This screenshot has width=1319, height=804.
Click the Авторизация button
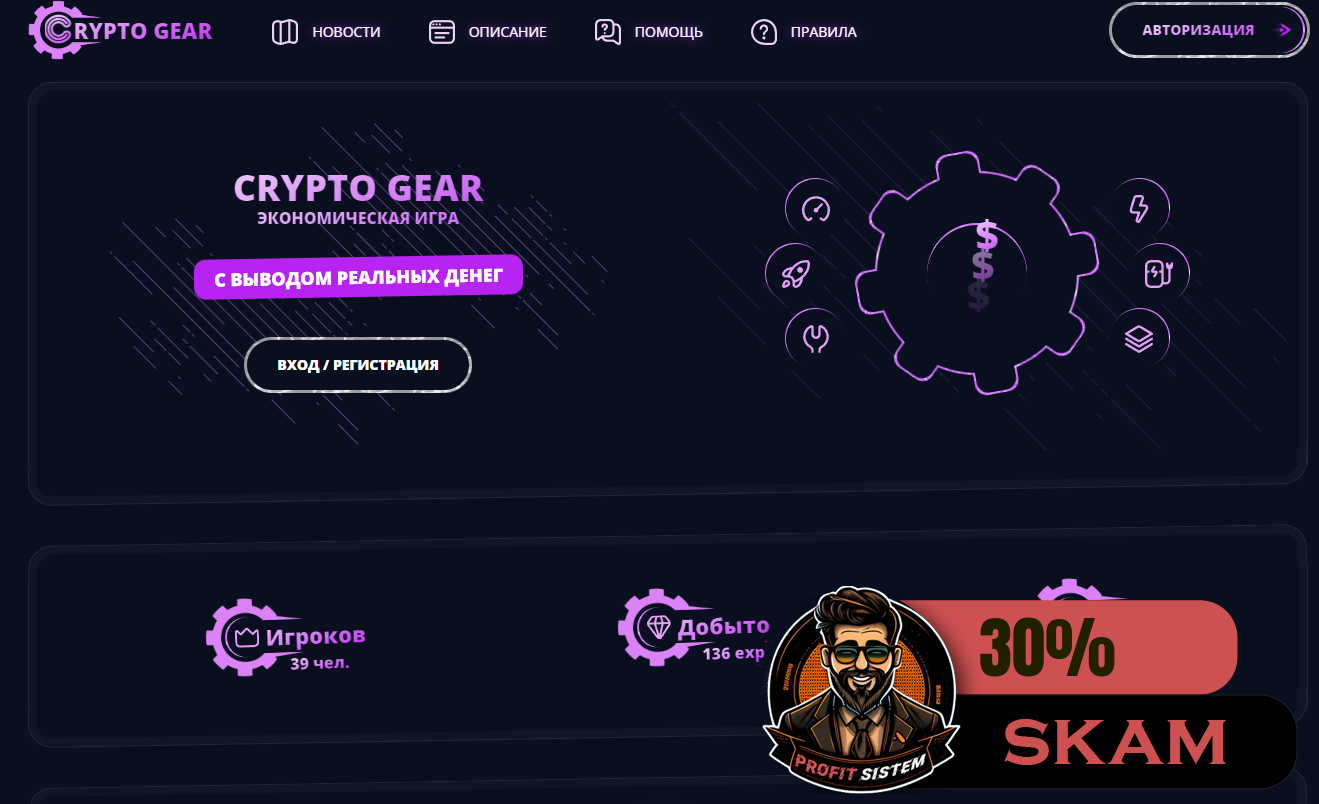(1209, 30)
